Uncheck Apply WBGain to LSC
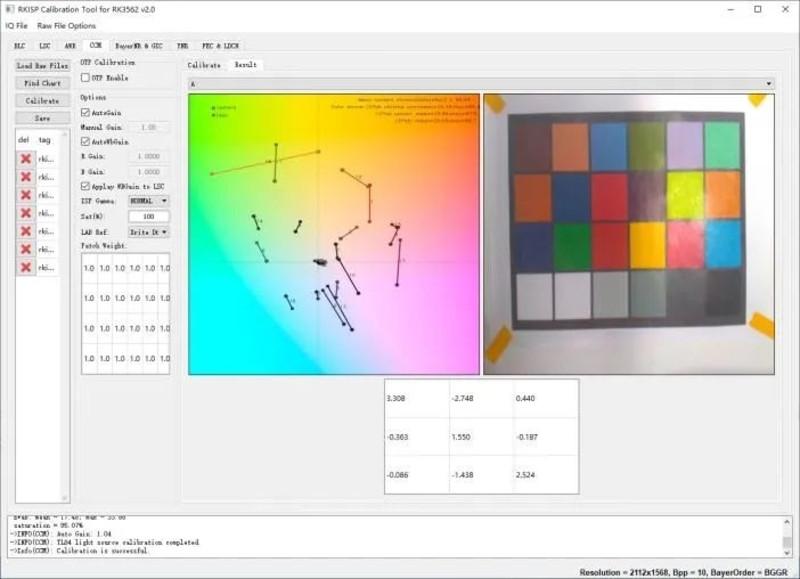 coord(85,186)
